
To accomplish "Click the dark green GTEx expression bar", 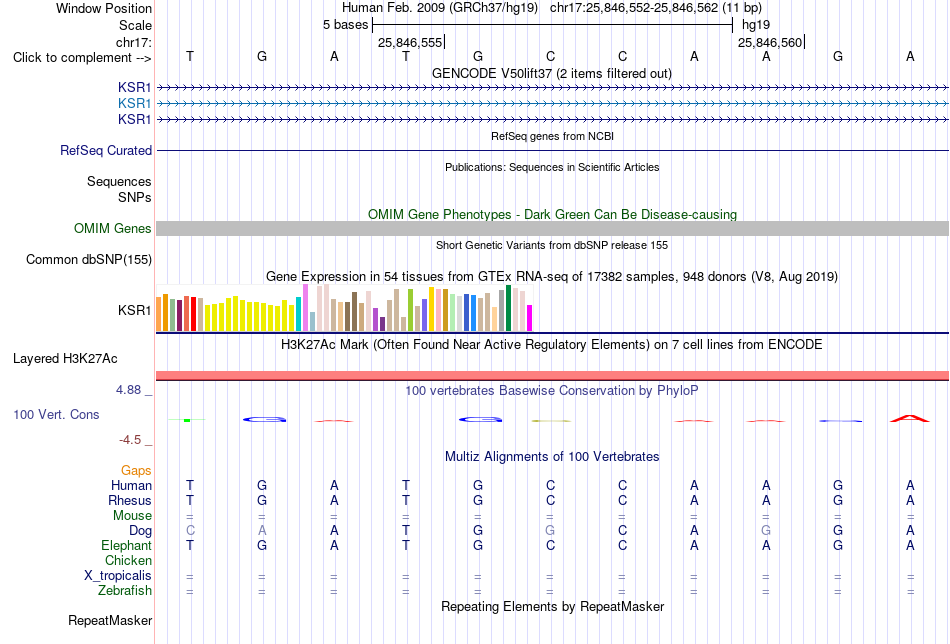I will pos(508,308).
